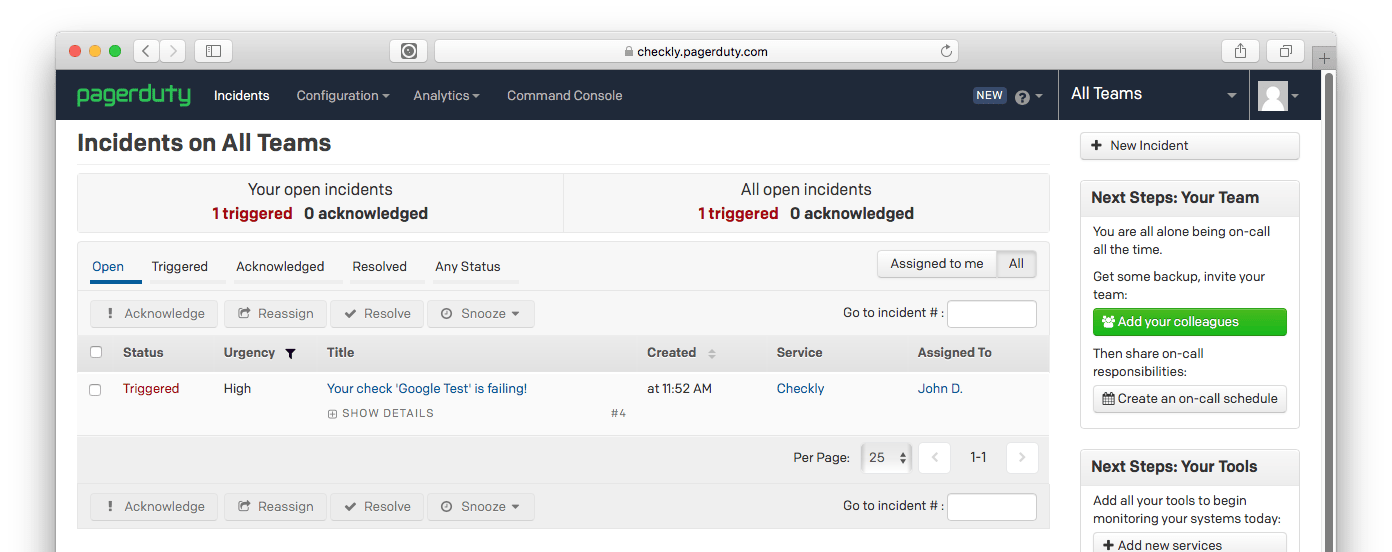
Task: Click the privacy extension icon beside address bar
Action: click(x=408, y=51)
